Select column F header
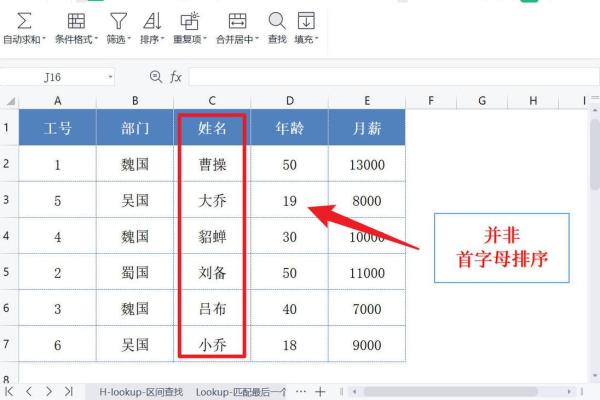 coord(431,101)
